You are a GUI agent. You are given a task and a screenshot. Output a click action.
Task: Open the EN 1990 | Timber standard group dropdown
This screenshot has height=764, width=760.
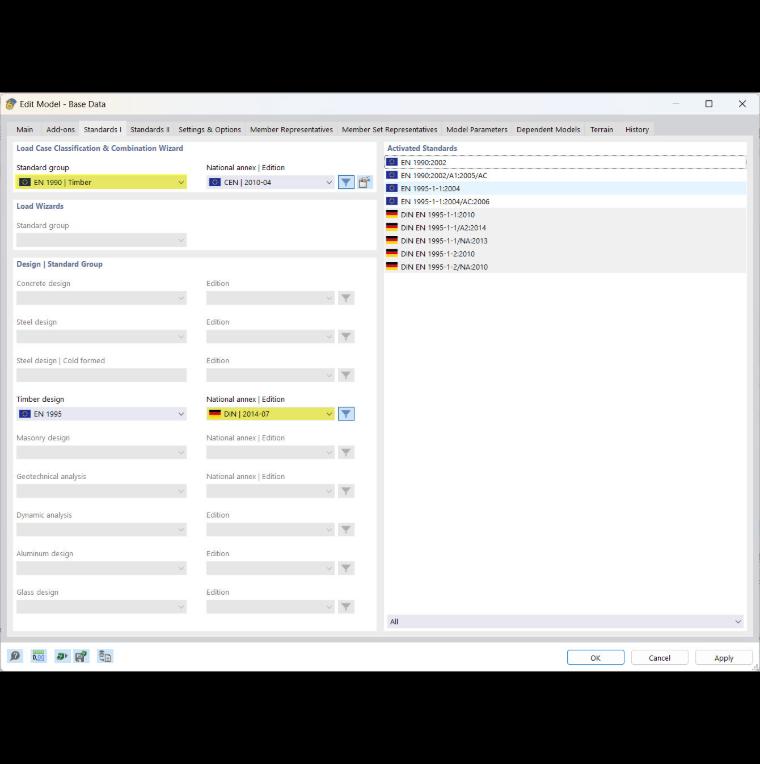(101, 182)
